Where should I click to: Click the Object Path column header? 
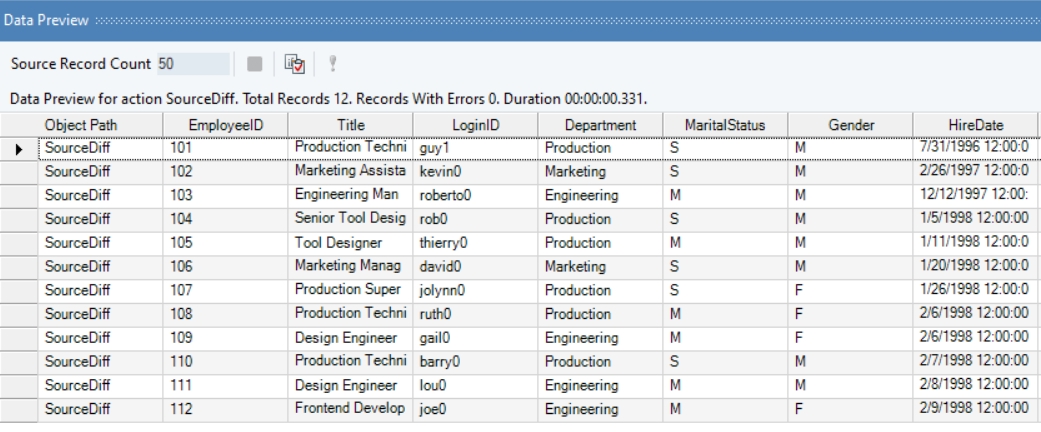pos(100,125)
